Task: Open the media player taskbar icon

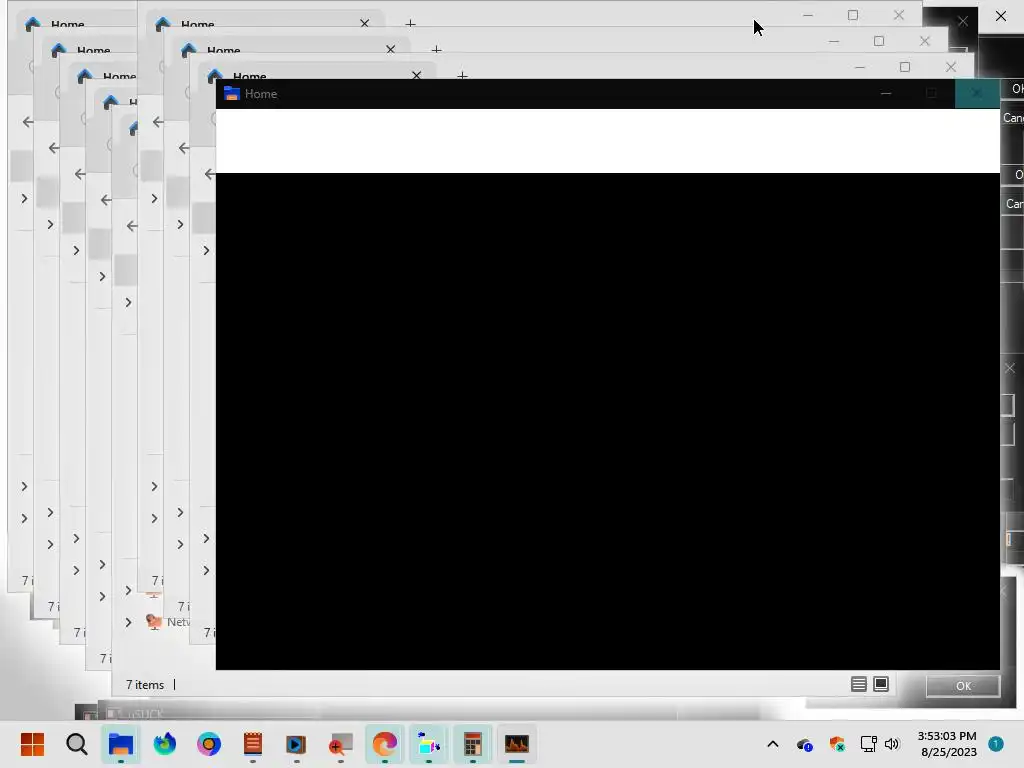Action: tap(296, 744)
